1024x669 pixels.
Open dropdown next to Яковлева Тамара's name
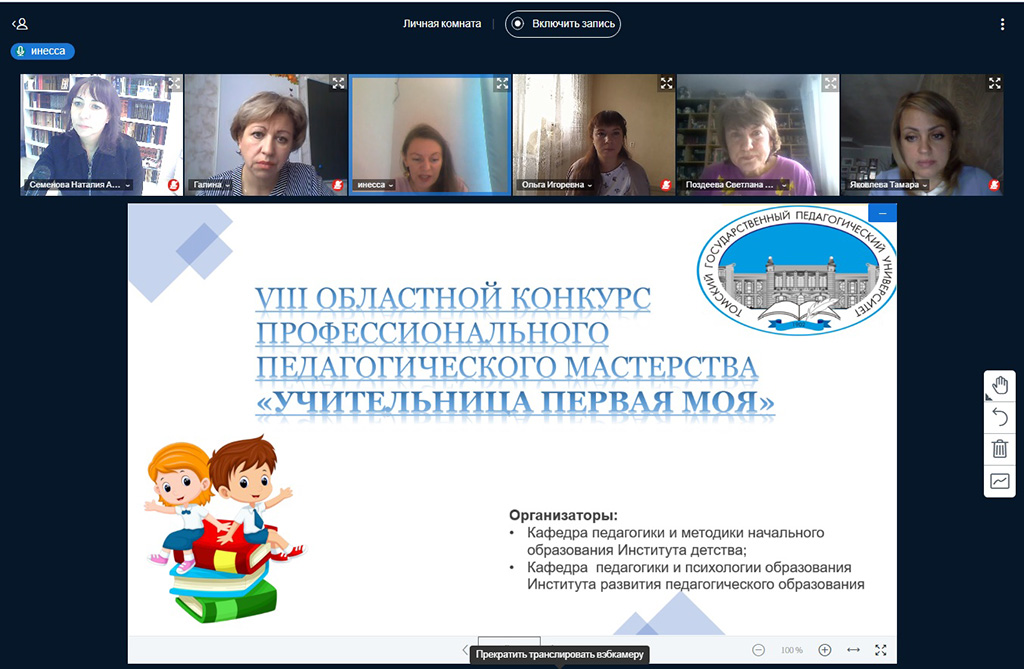pos(925,186)
